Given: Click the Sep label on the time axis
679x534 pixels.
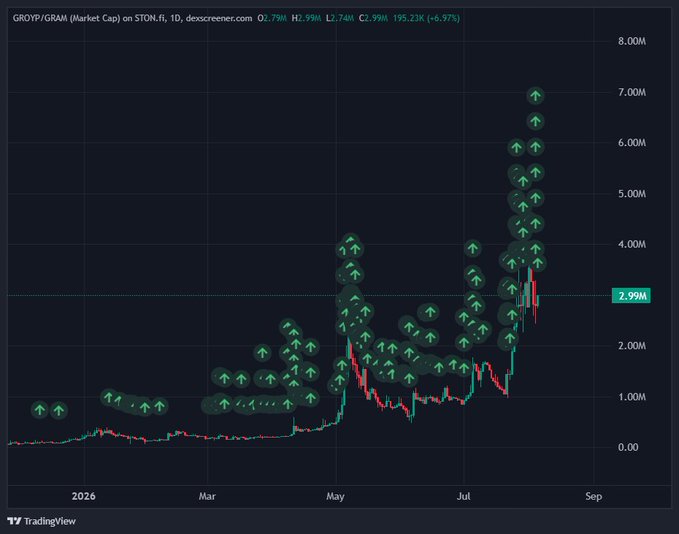Looking at the screenshot, I should click(x=593, y=496).
